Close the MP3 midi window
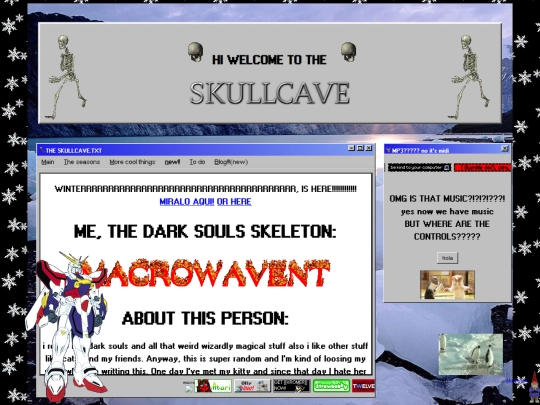540x405 pixels. pos(505,149)
